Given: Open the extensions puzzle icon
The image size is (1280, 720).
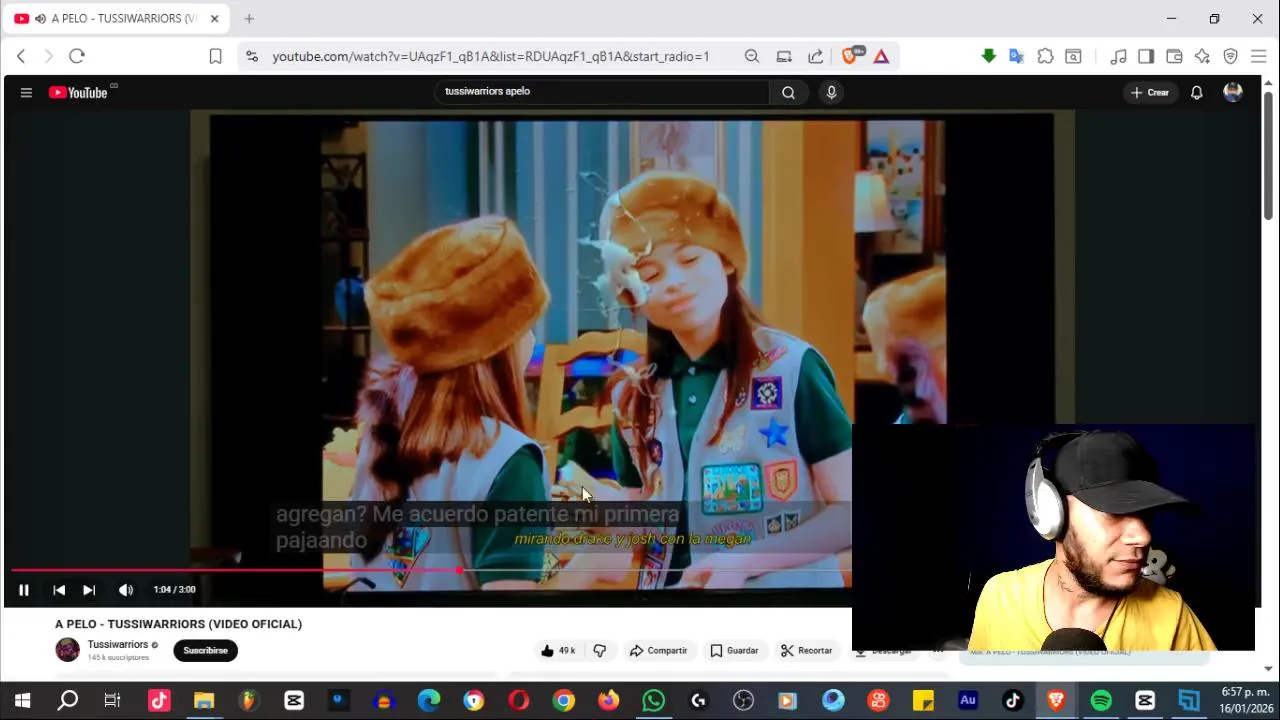Looking at the screenshot, I should [x=1045, y=56].
